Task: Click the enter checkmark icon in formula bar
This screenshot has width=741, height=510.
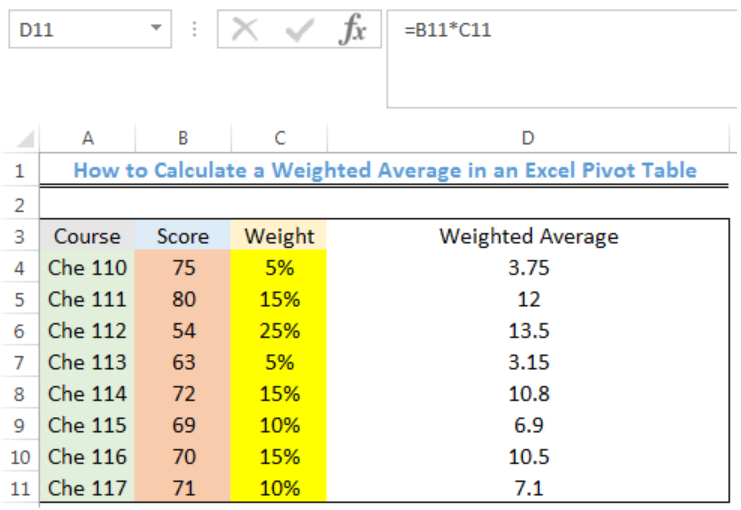Action: click(300, 30)
